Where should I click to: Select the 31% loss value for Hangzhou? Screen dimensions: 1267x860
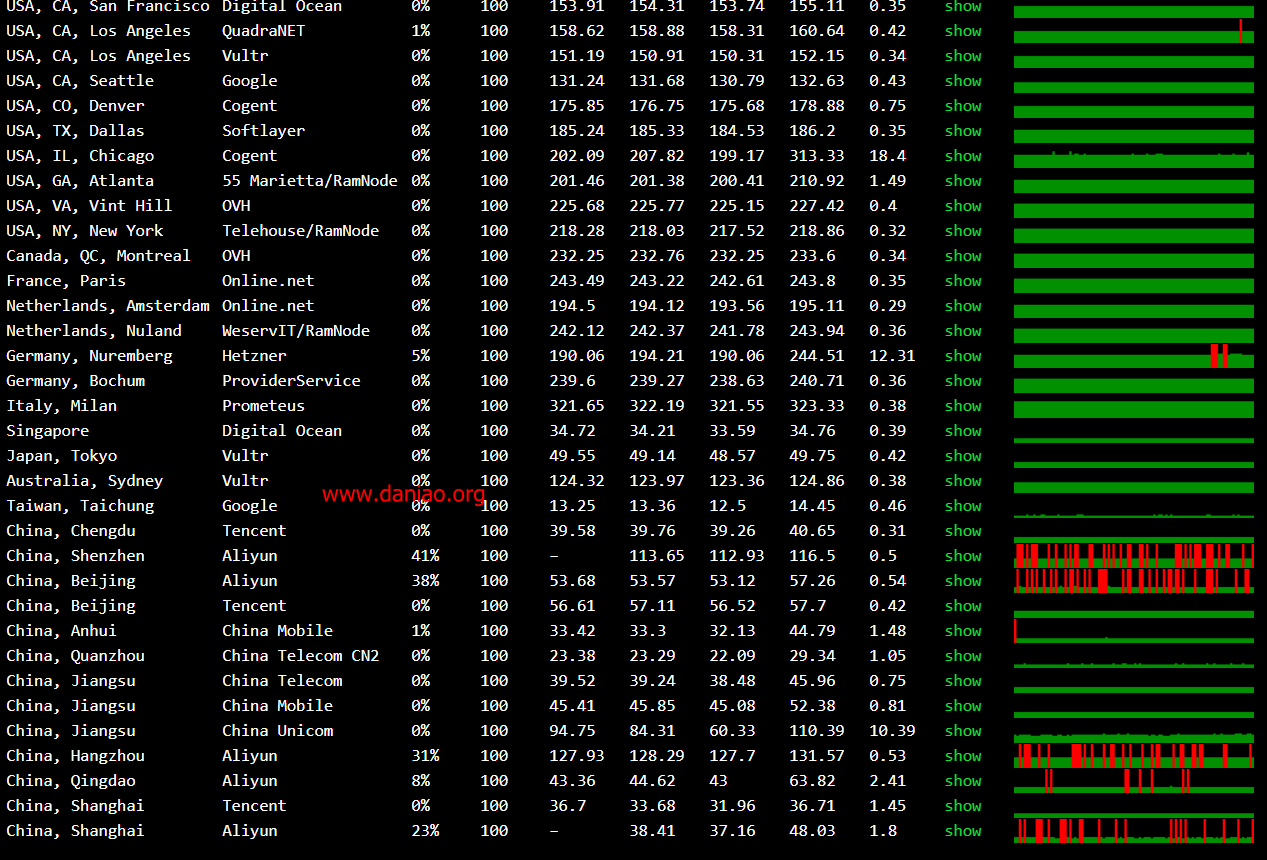425,756
